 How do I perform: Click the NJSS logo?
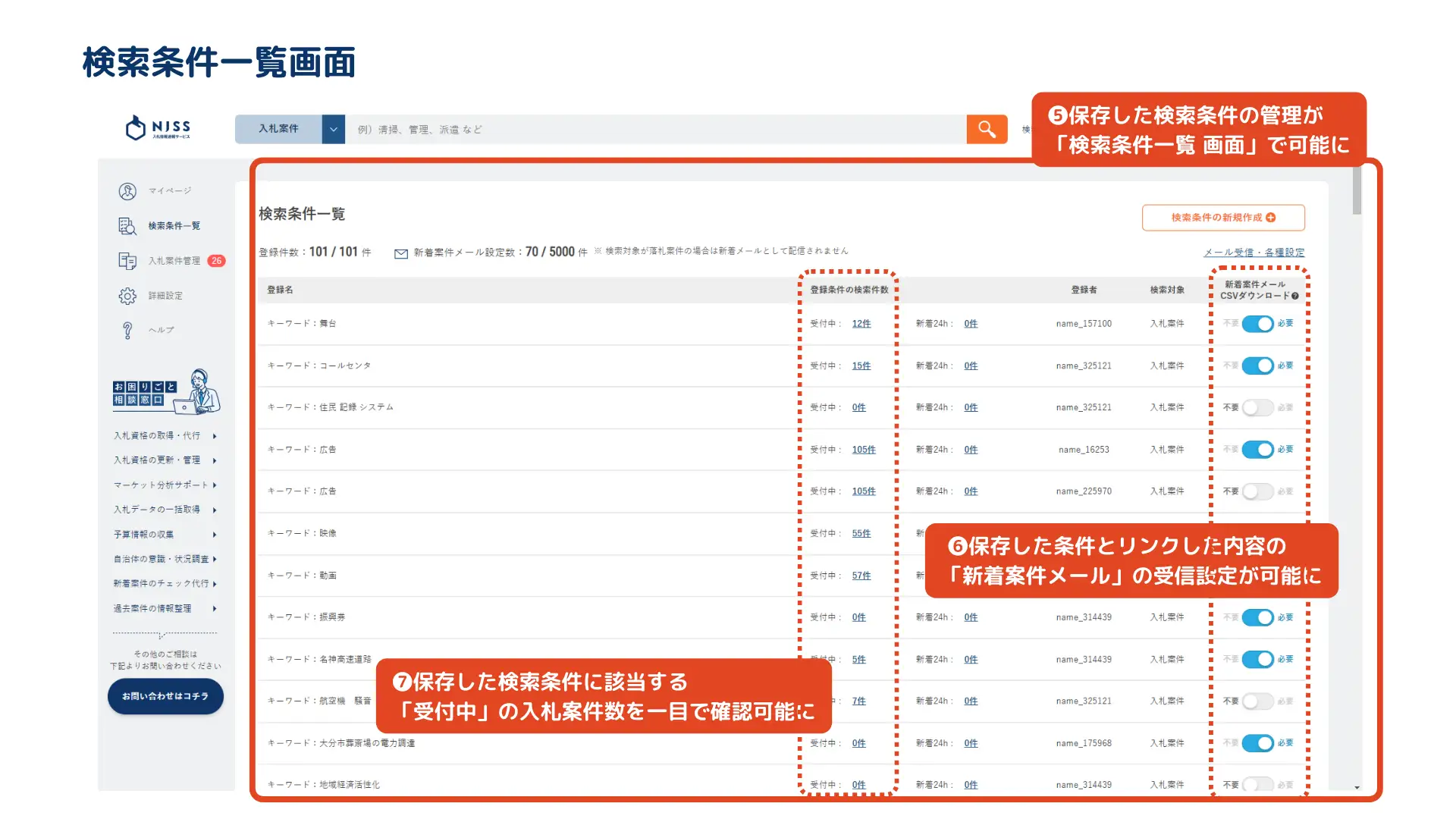[x=157, y=128]
